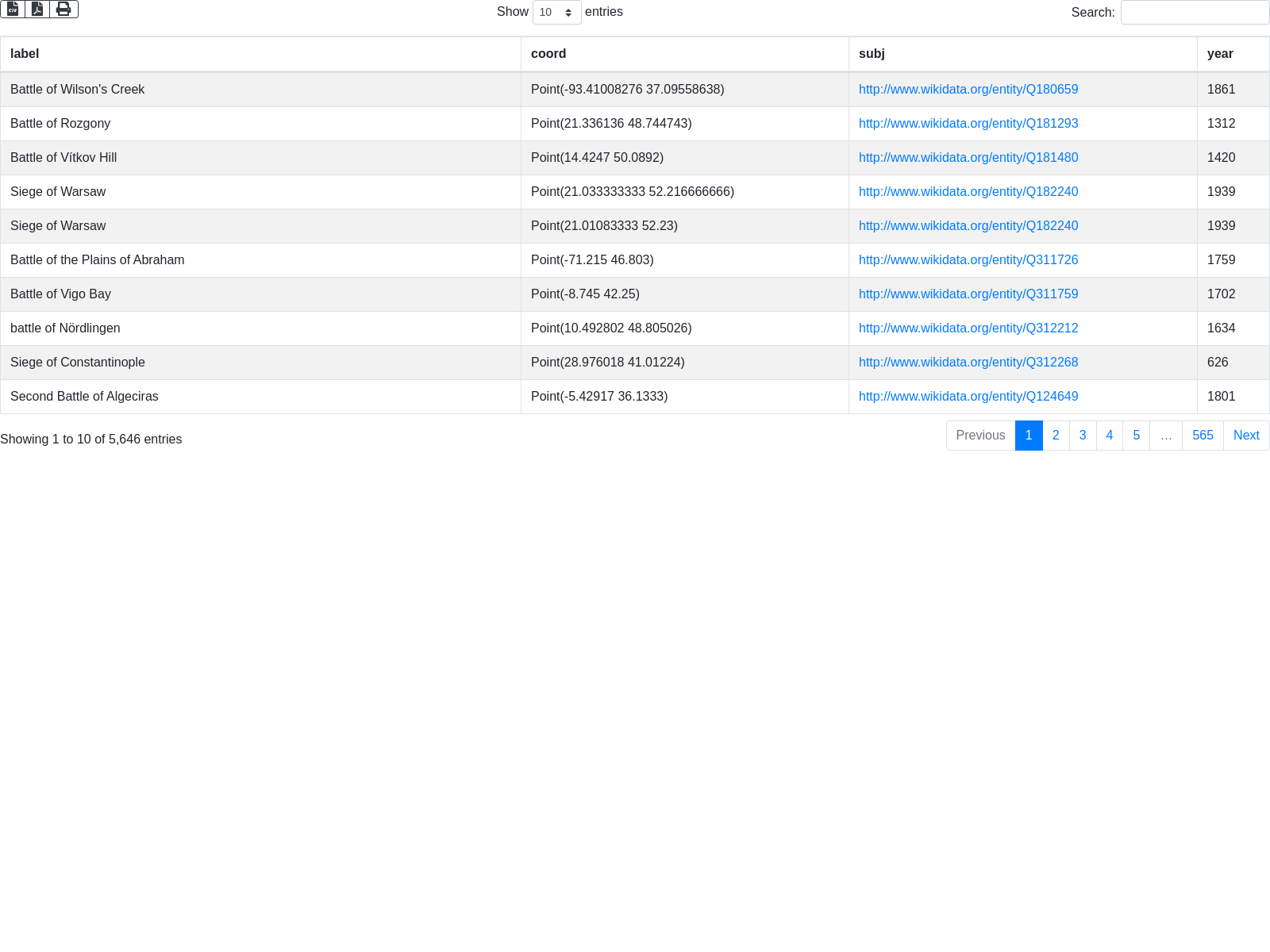
Task: Click into the Search input field
Action: (x=1194, y=13)
